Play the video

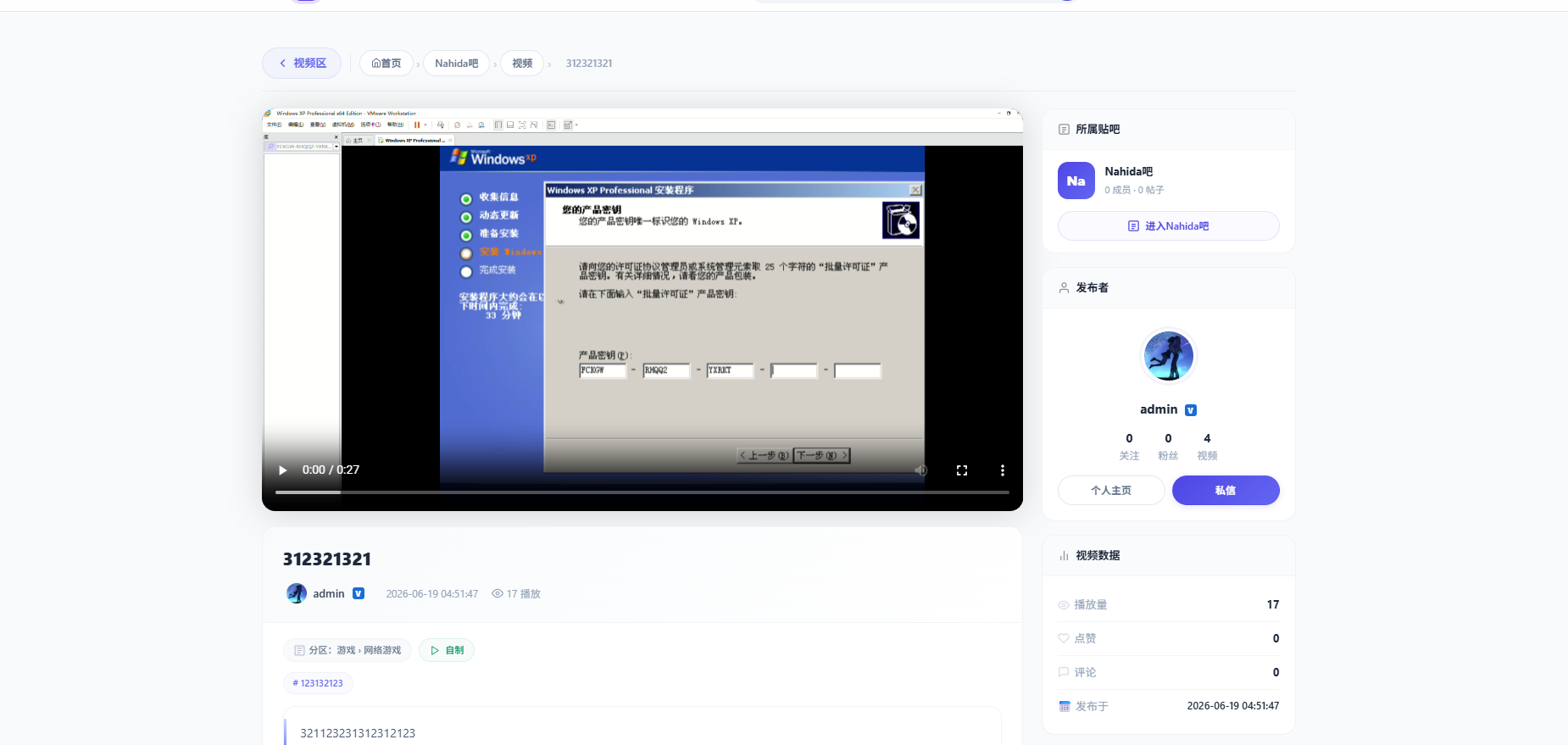(x=283, y=470)
